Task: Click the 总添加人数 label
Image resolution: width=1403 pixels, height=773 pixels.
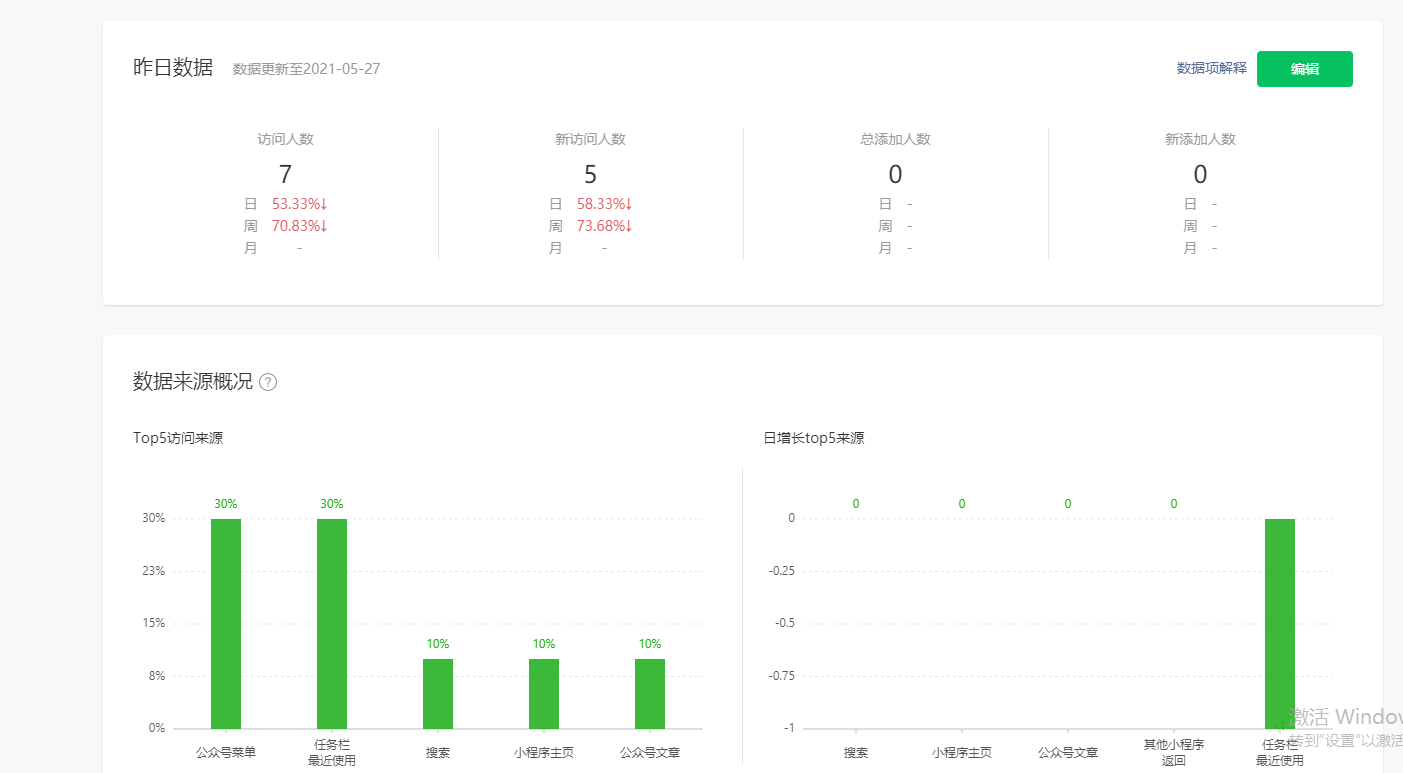Action: tap(895, 140)
